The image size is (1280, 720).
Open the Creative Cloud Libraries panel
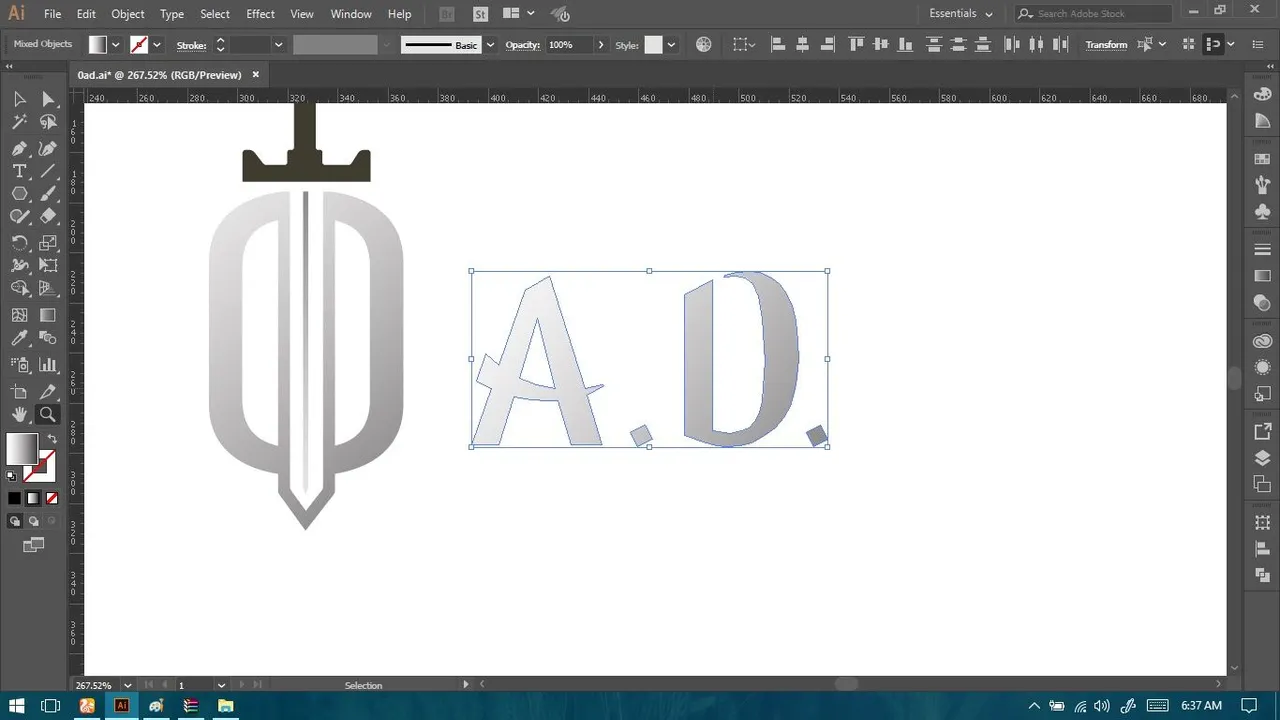pyautogui.click(x=1262, y=342)
